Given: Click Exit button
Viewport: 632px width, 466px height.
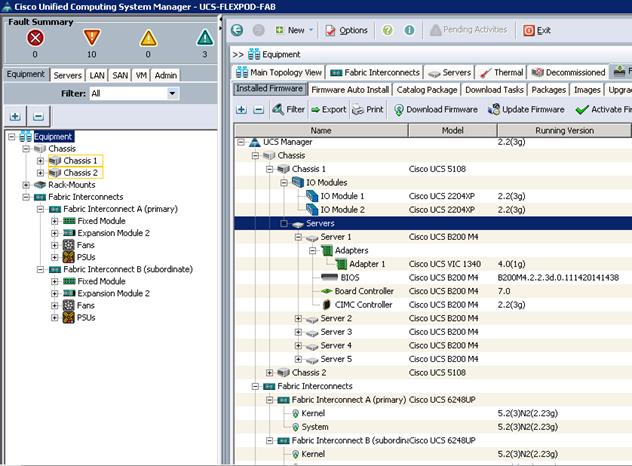Looking at the screenshot, I should coord(537,30).
